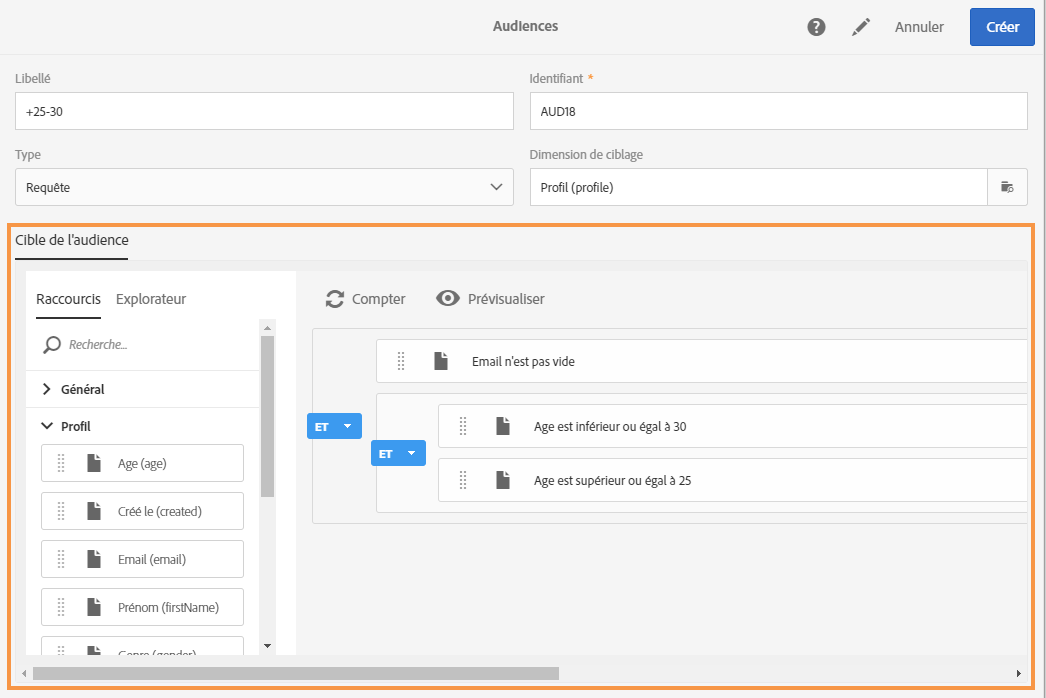Collapse the Profil section
This screenshot has height=698, width=1046.
point(47,426)
